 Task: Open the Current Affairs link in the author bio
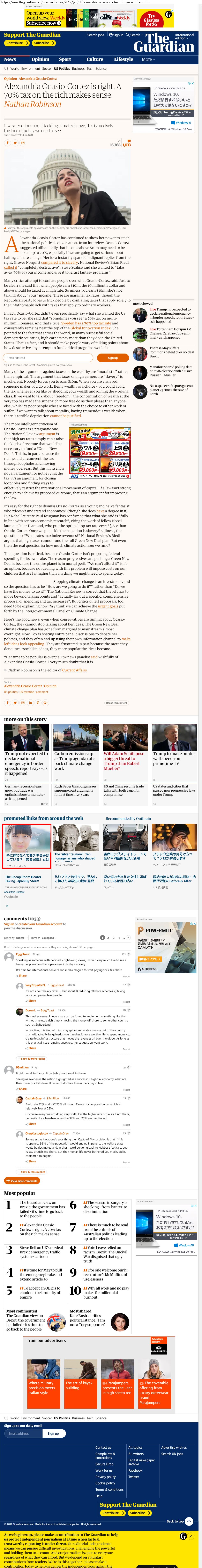click(74, 670)
